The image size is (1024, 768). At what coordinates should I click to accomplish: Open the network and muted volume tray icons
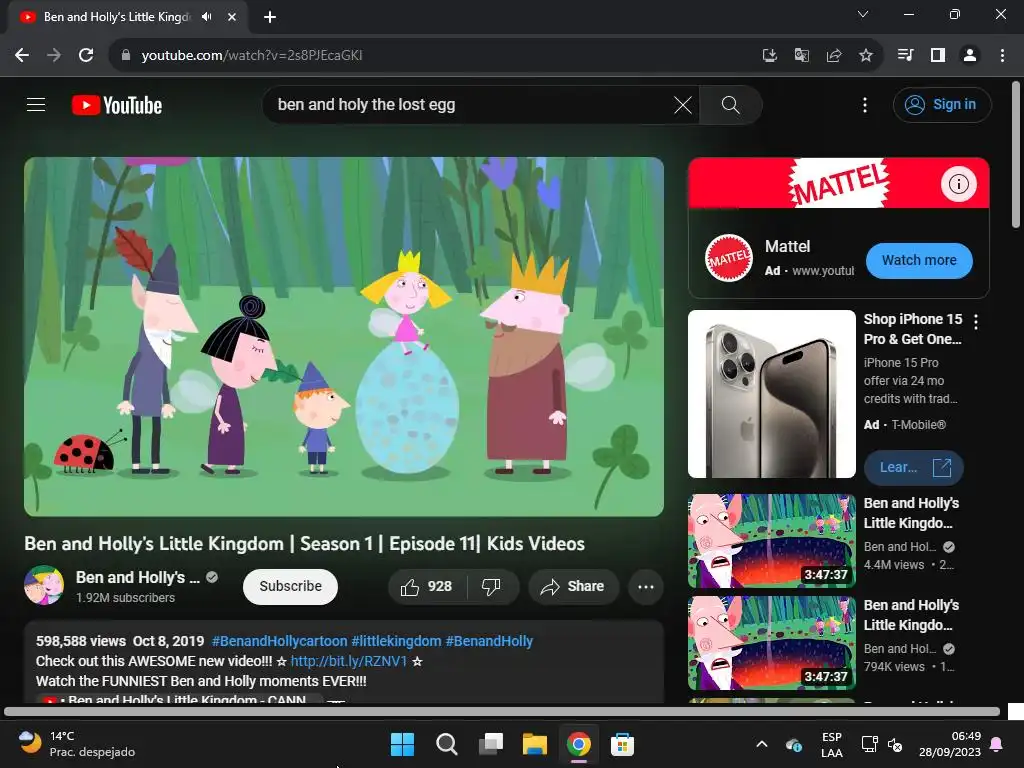pos(882,744)
